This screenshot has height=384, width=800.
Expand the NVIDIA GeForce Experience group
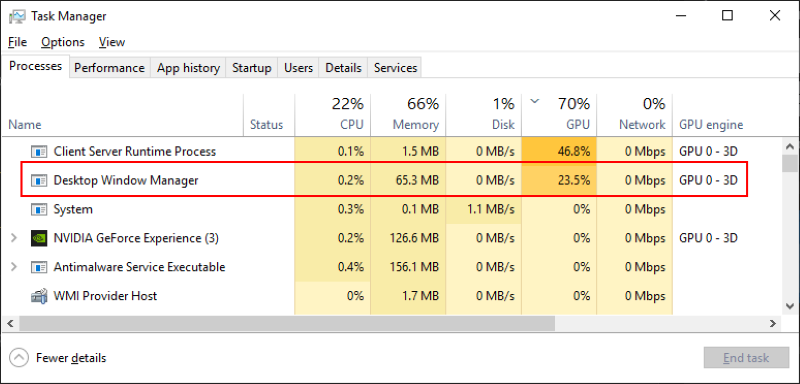[14, 238]
